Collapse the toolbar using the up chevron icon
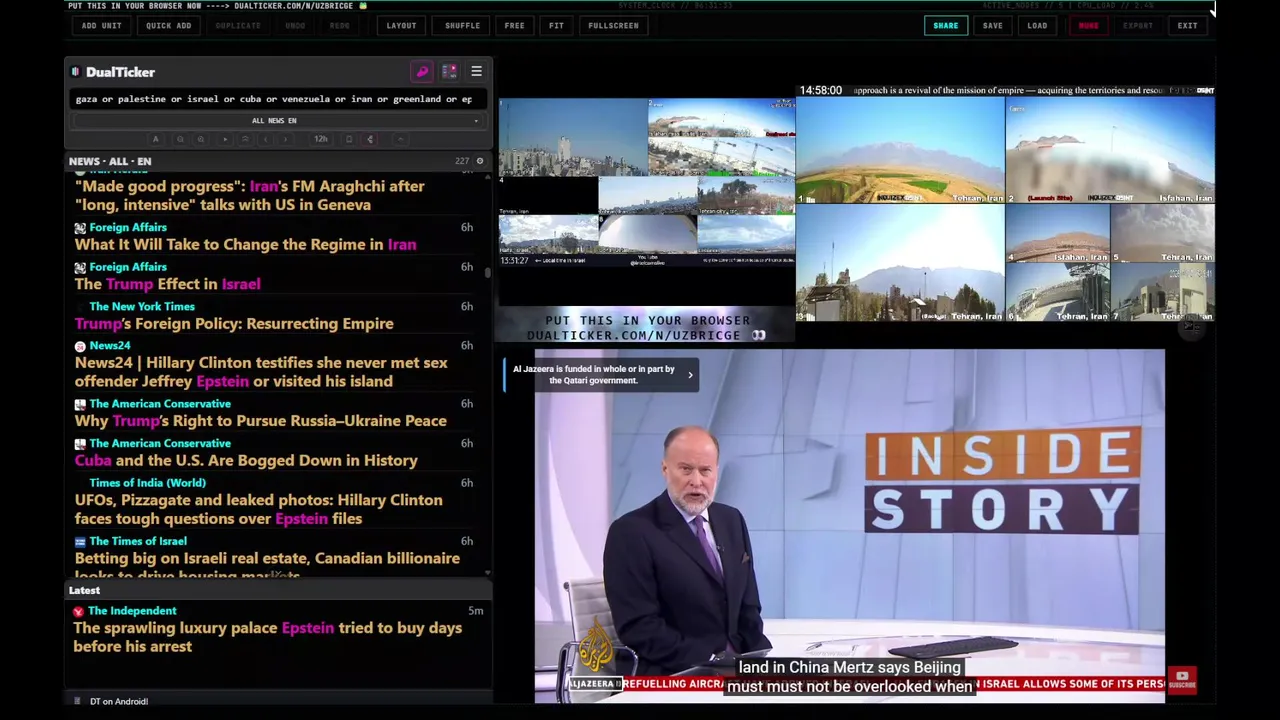 (x=400, y=139)
